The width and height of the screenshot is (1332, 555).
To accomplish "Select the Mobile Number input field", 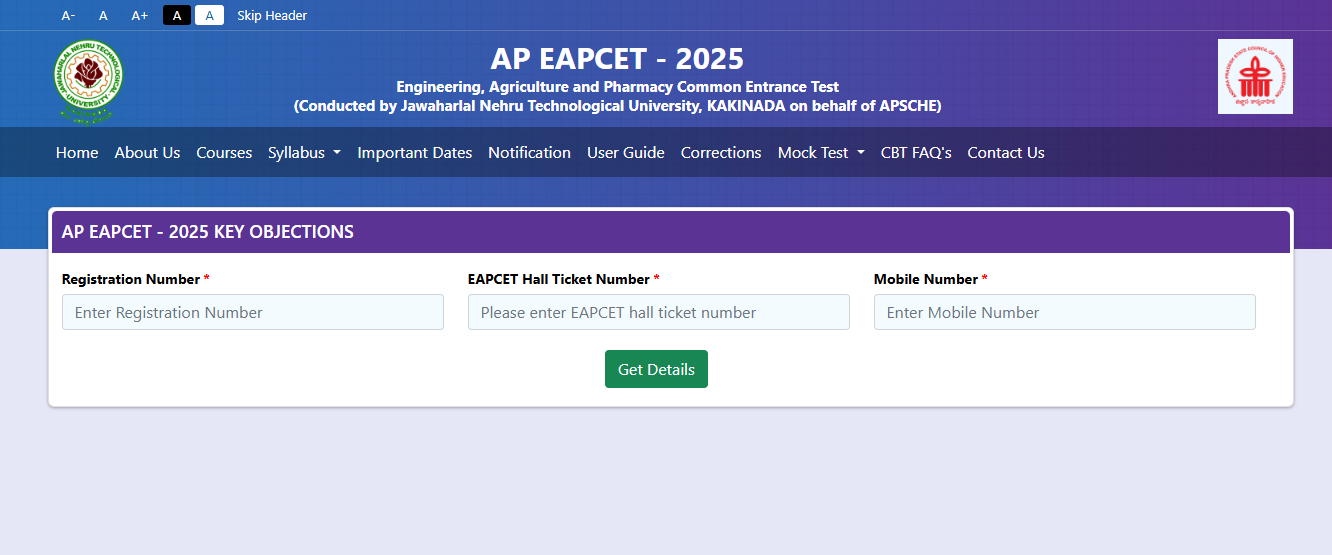I will [x=1065, y=312].
